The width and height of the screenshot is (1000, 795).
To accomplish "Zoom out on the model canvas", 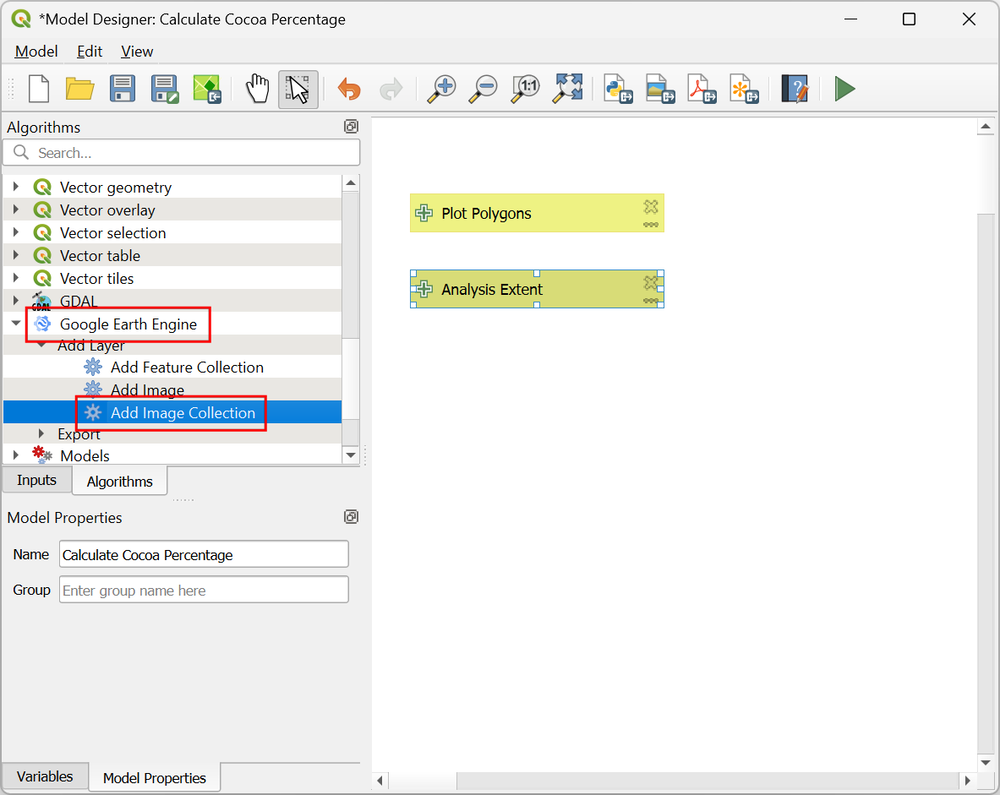I will [x=483, y=89].
